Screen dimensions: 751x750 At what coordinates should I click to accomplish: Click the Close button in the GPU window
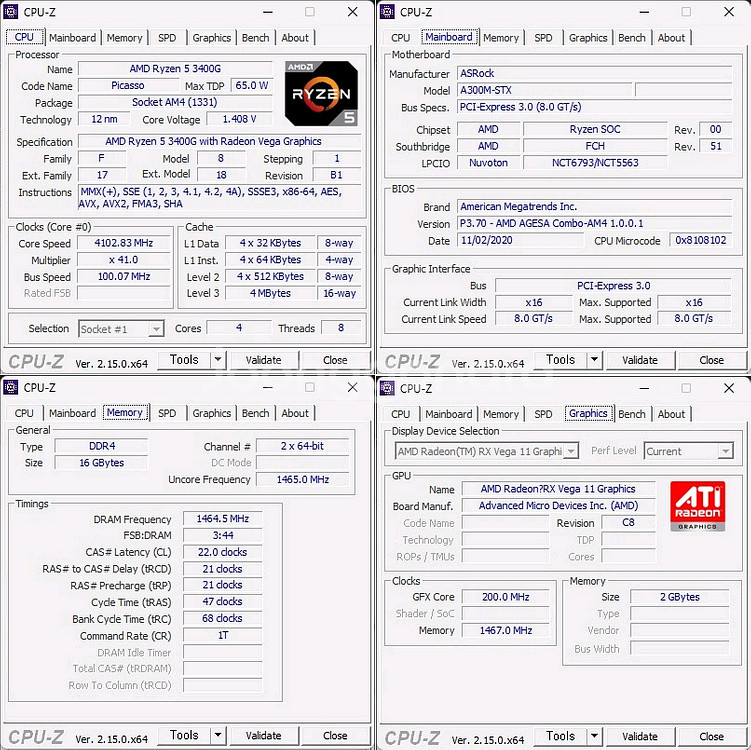pyautogui.click(x=711, y=736)
